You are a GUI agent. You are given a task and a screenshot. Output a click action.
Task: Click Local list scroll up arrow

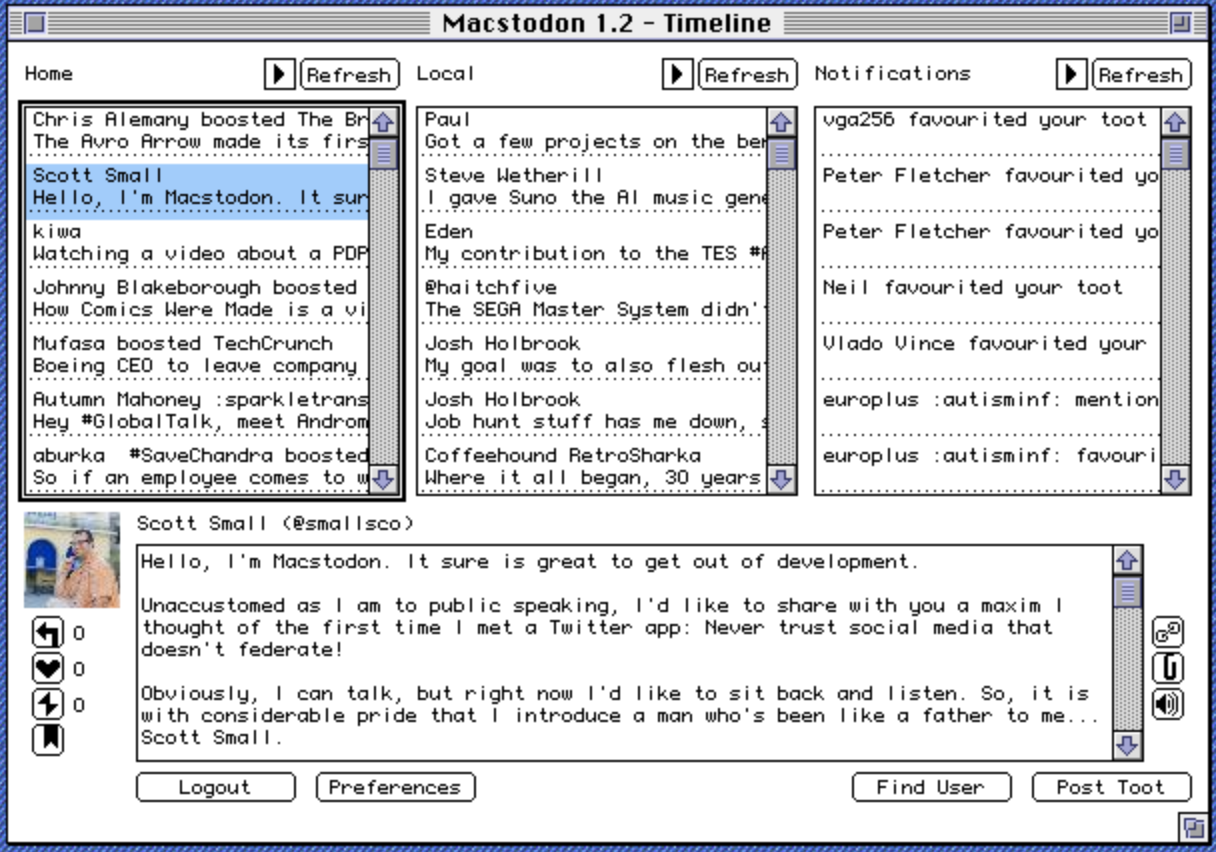pyautogui.click(x=781, y=122)
